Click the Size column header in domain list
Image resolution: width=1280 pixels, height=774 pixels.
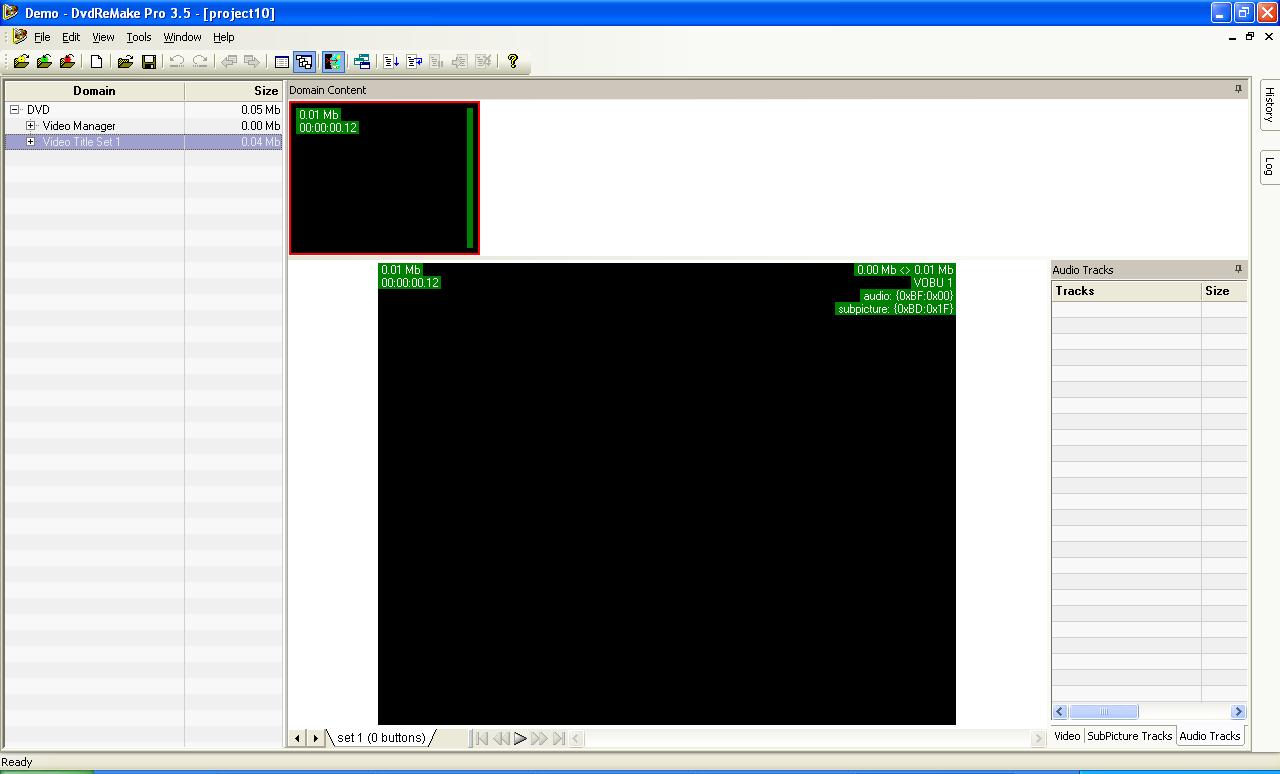click(234, 91)
